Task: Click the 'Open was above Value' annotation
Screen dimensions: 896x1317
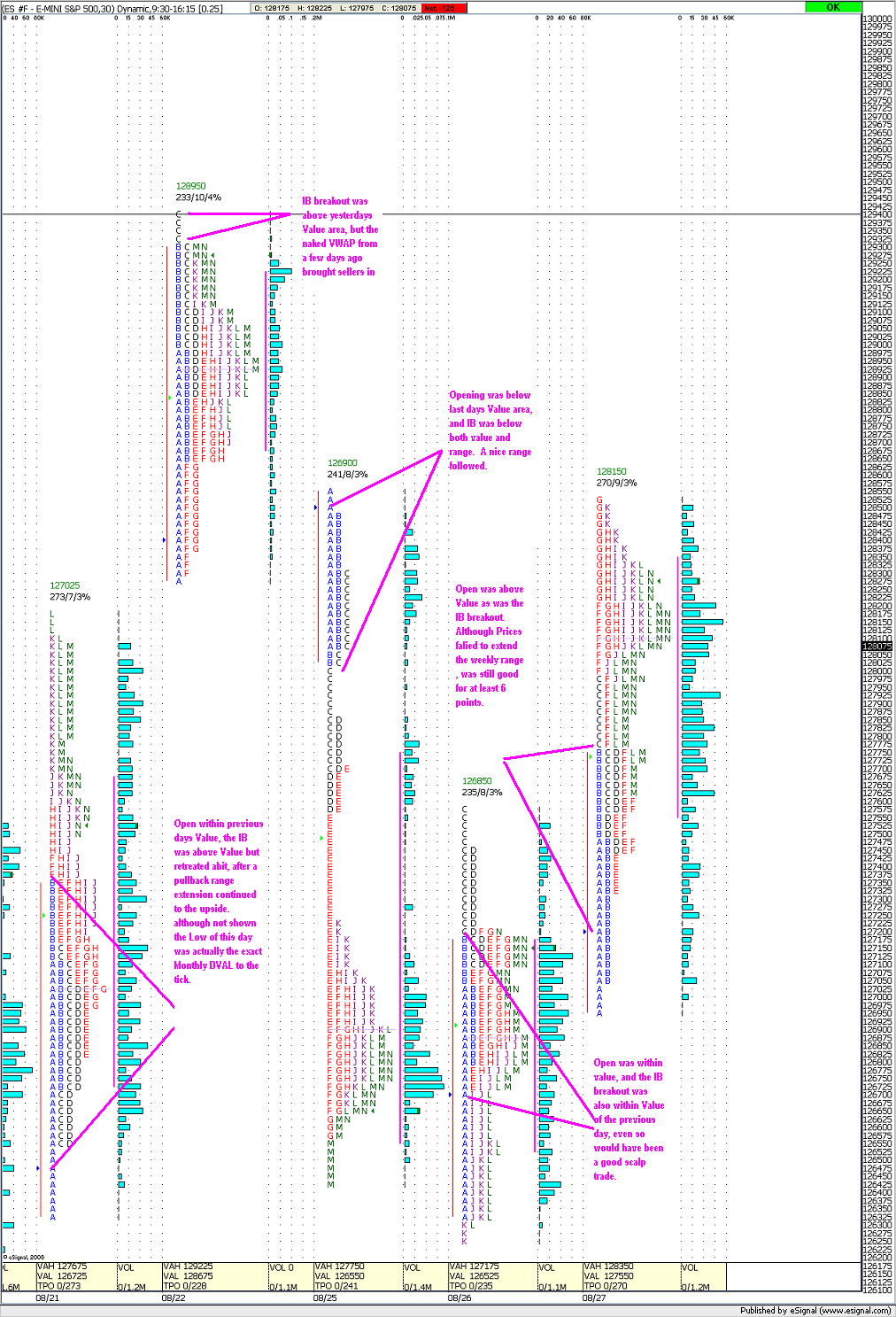Action: tap(490, 646)
